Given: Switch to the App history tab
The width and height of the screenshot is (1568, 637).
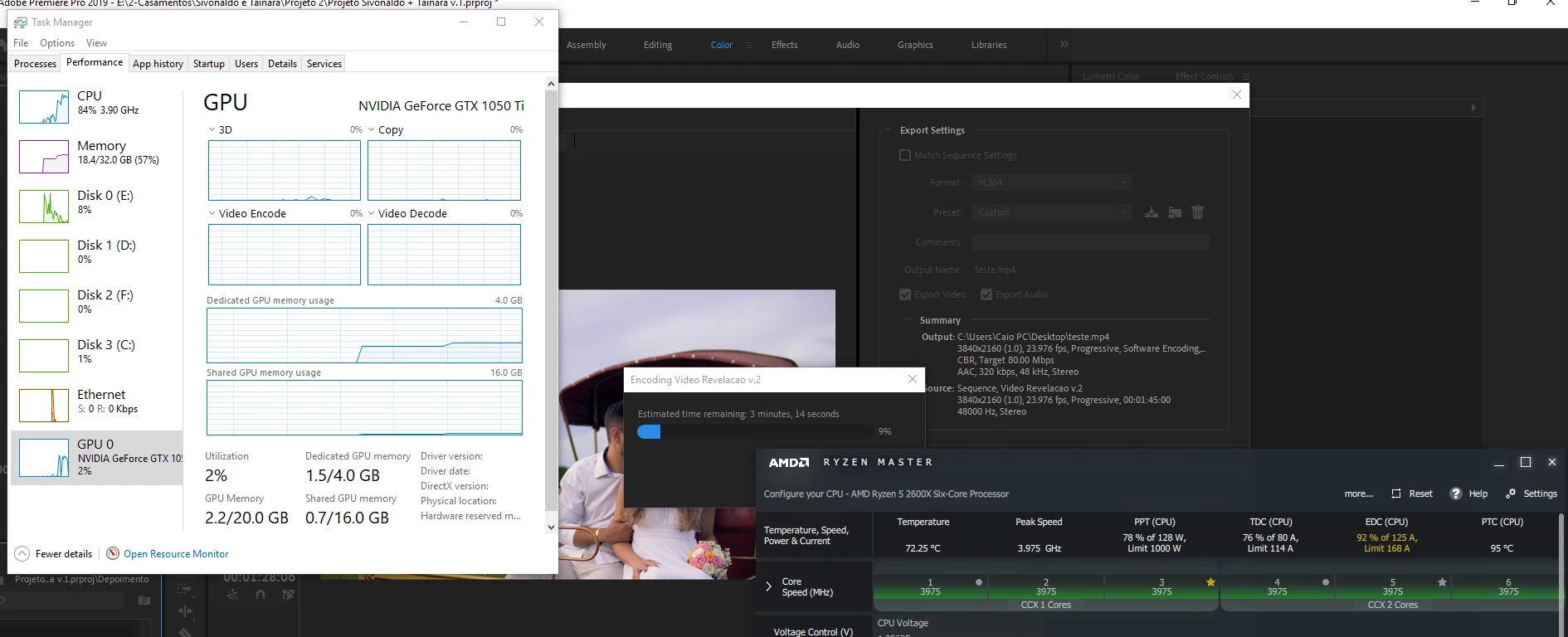Looking at the screenshot, I should tap(158, 64).
